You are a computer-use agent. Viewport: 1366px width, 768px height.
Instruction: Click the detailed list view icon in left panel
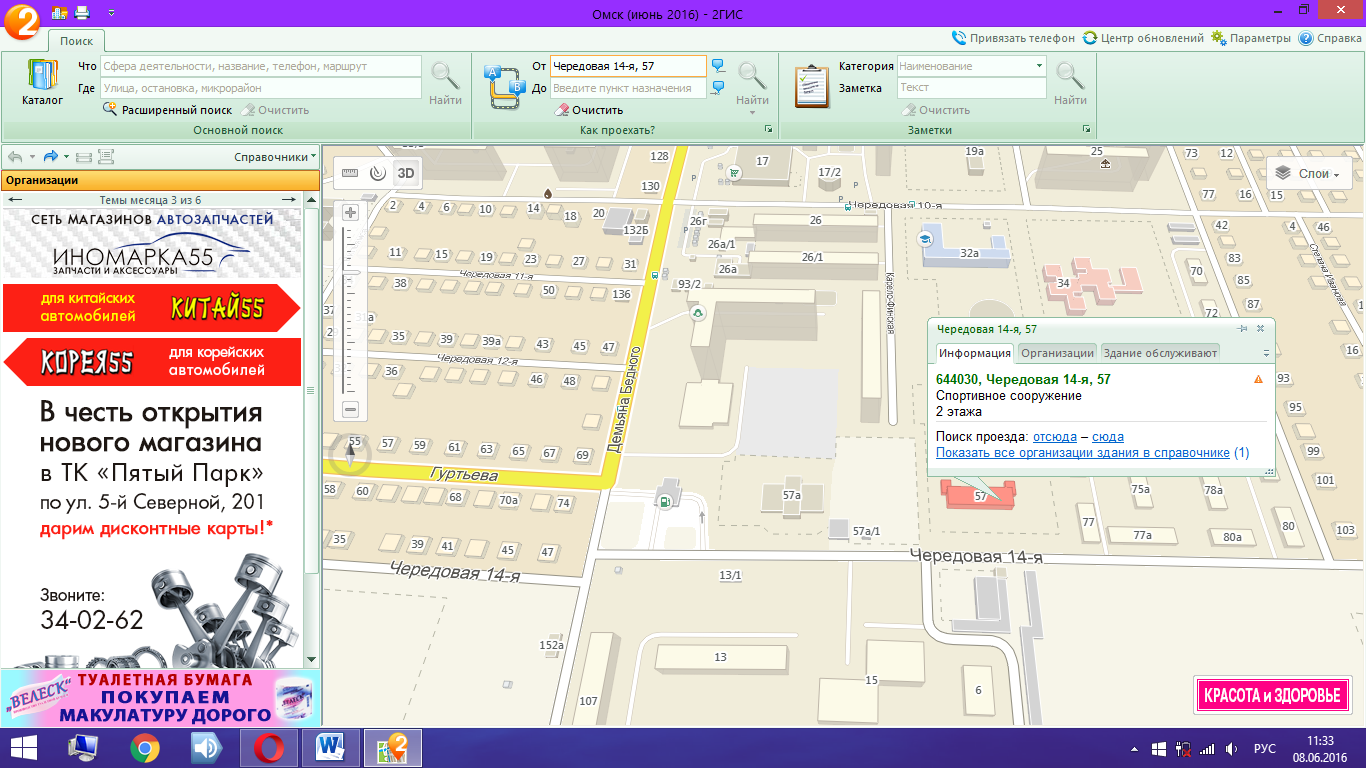pyautogui.click(x=106, y=157)
